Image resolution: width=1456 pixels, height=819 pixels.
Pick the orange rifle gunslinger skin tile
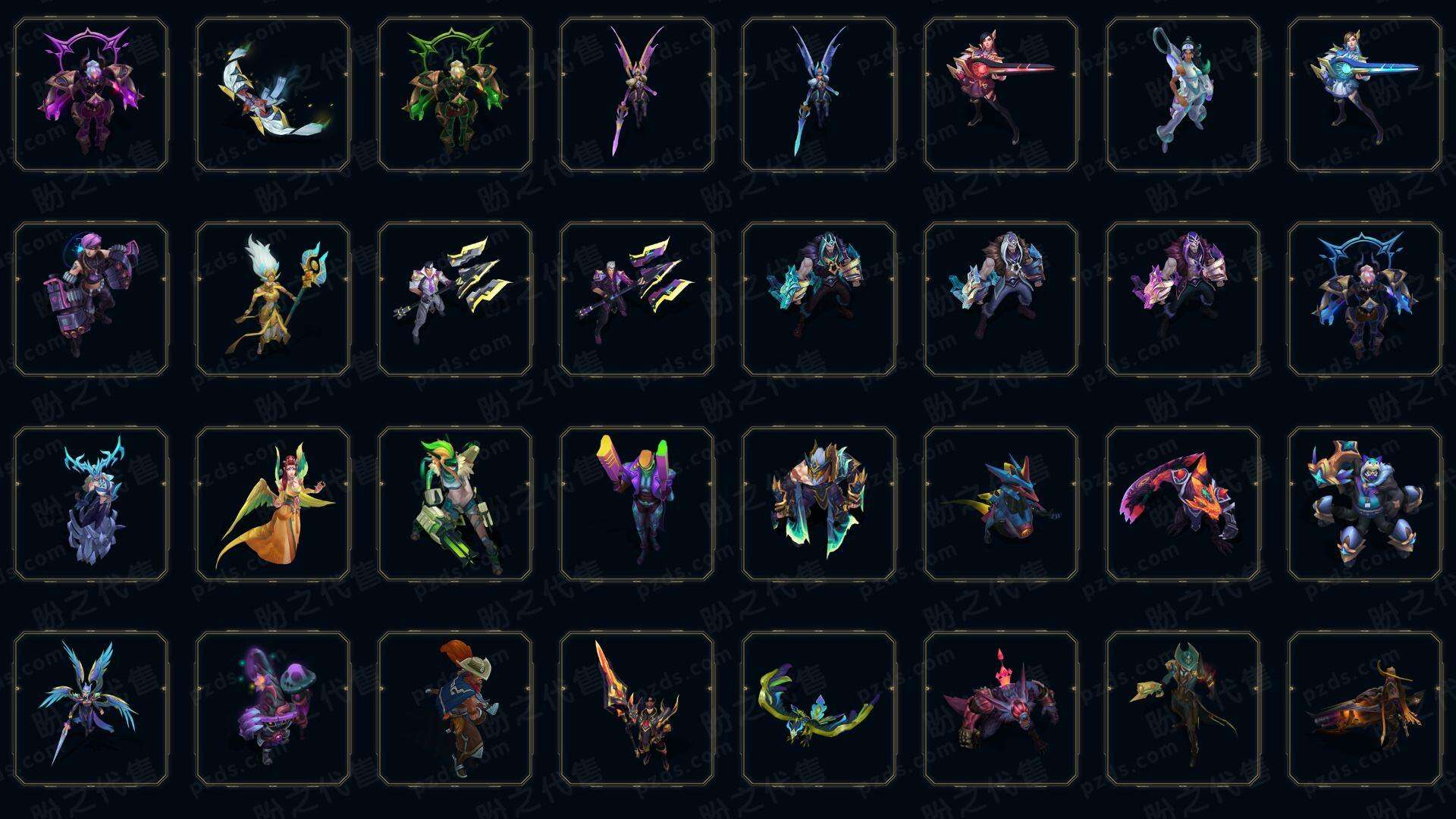pyautogui.click(x=1365, y=708)
